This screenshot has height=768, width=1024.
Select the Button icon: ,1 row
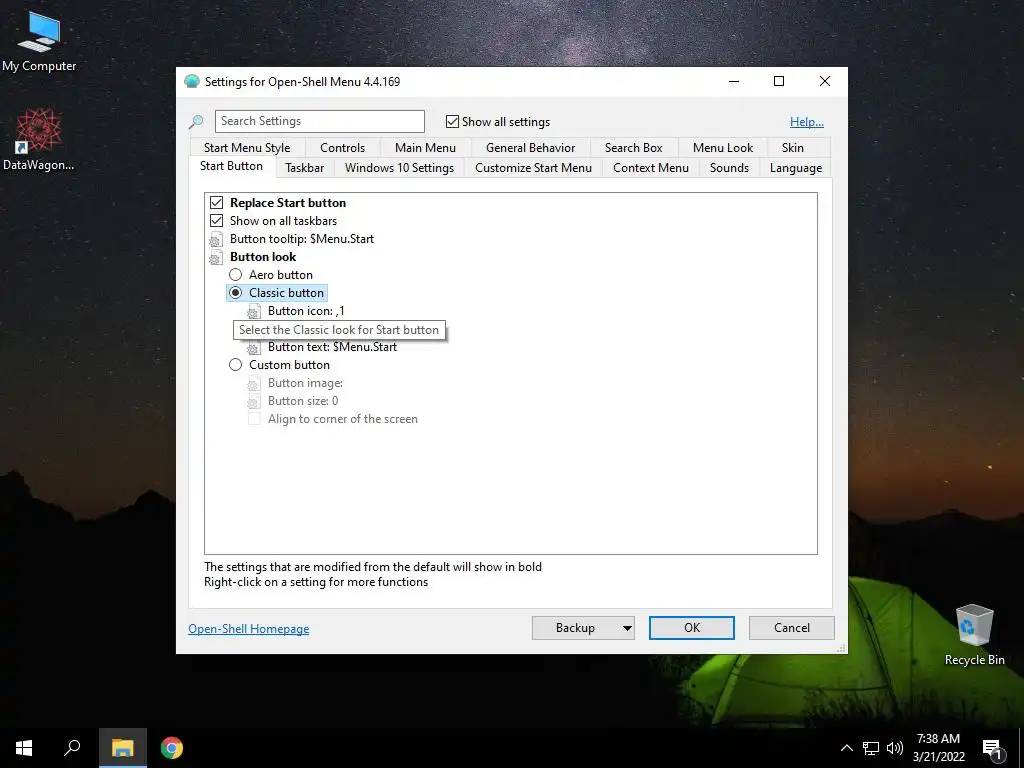[x=306, y=312]
